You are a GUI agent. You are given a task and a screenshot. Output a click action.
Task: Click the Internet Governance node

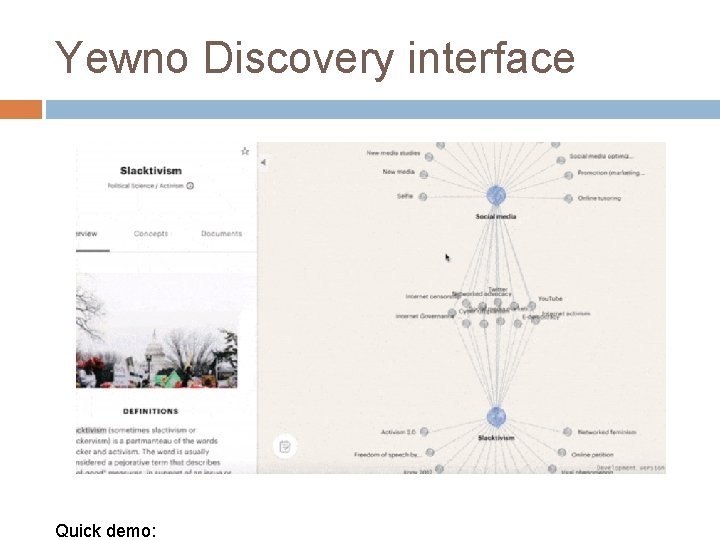452,313
